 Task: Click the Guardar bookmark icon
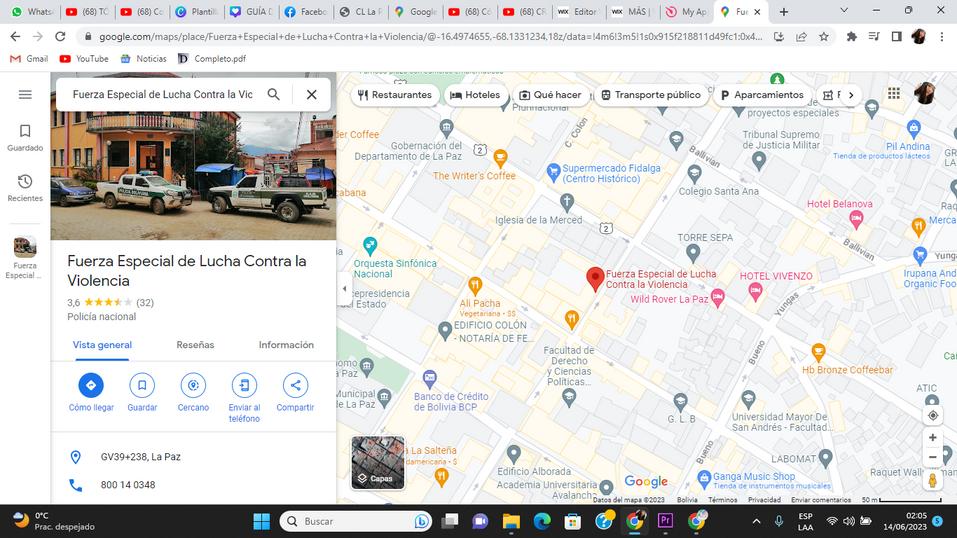(x=142, y=385)
